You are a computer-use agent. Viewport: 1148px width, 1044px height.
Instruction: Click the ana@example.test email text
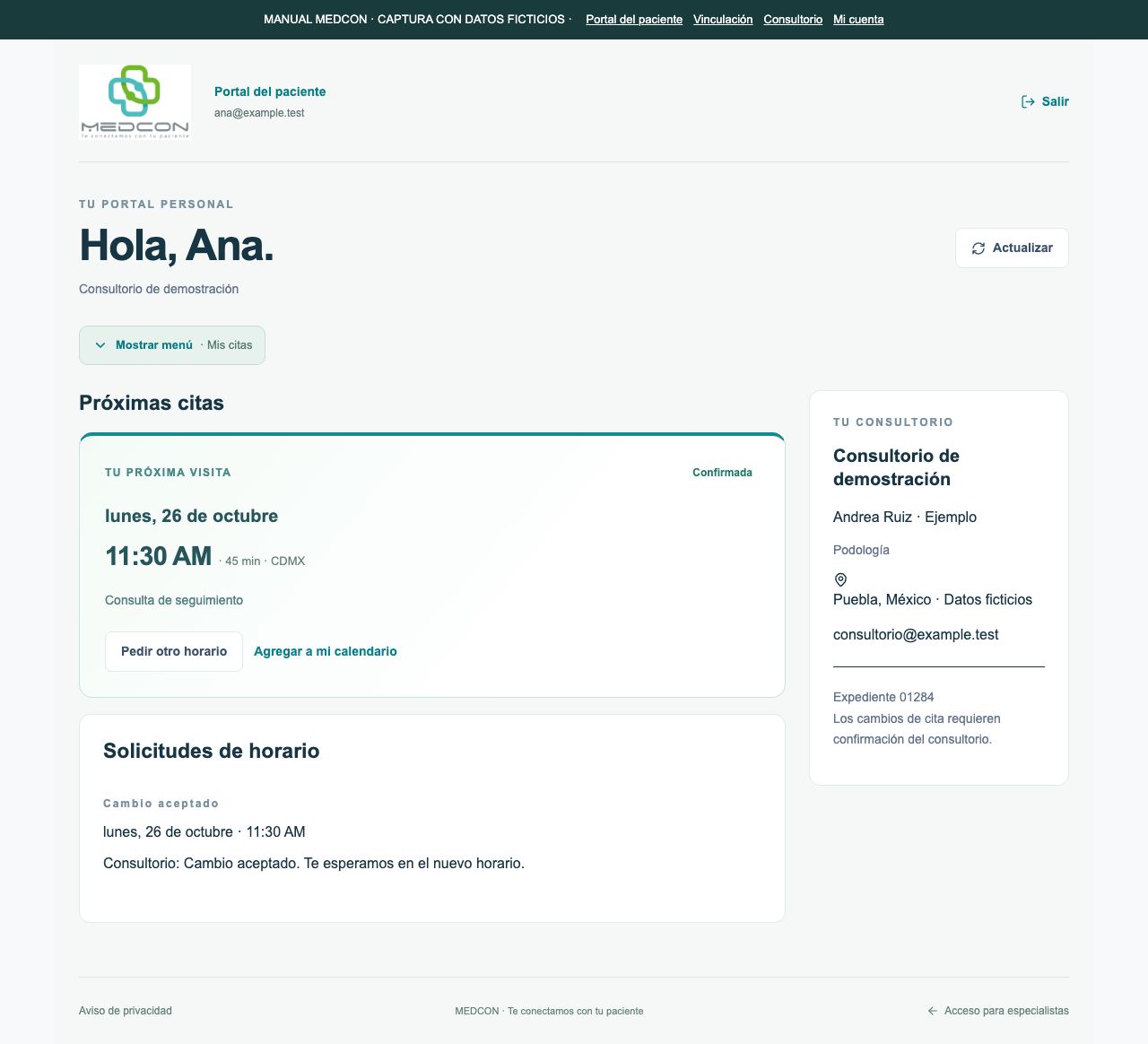tap(259, 113)
